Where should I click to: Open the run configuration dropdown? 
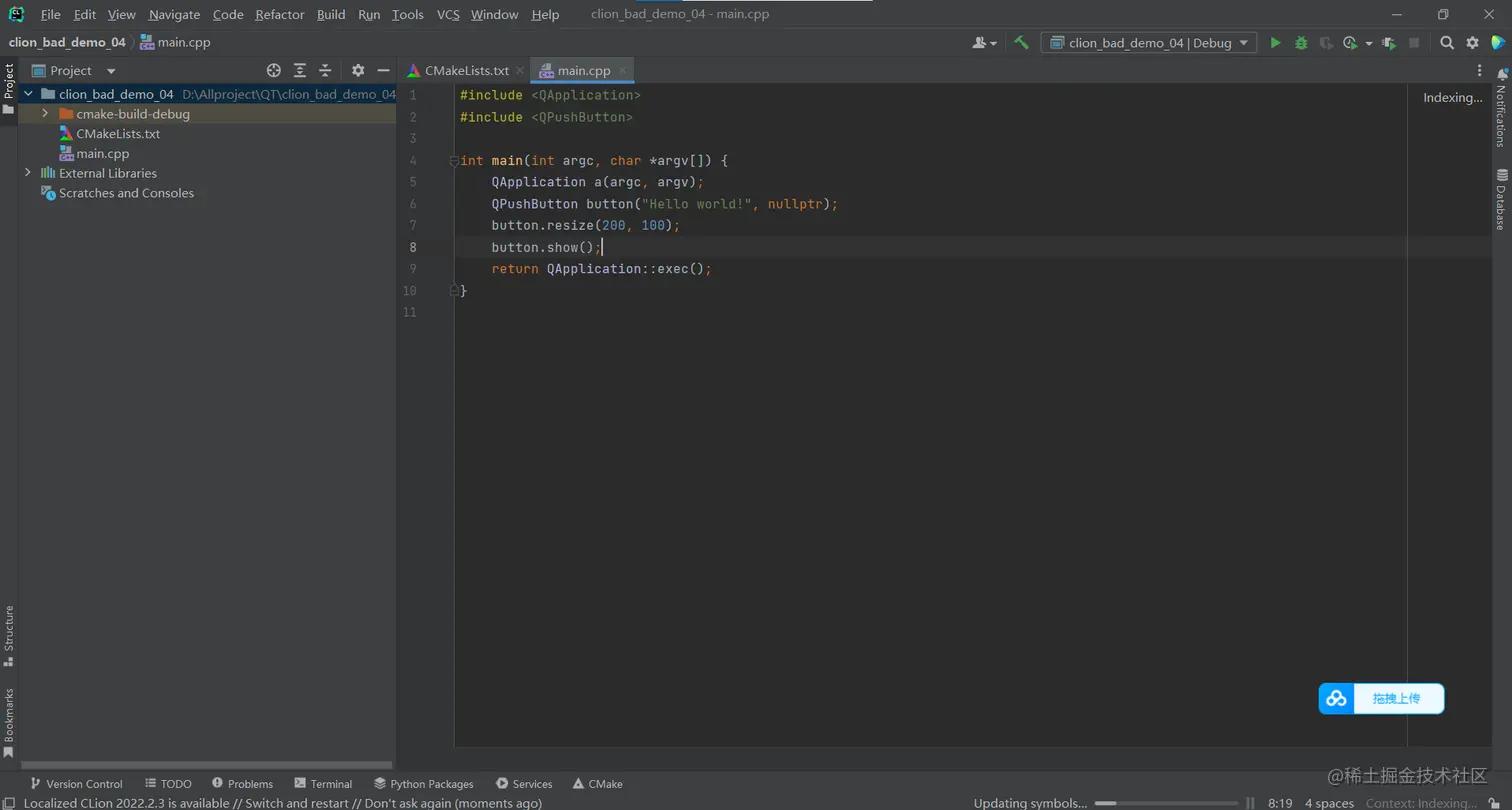(x=1149, y=43)
